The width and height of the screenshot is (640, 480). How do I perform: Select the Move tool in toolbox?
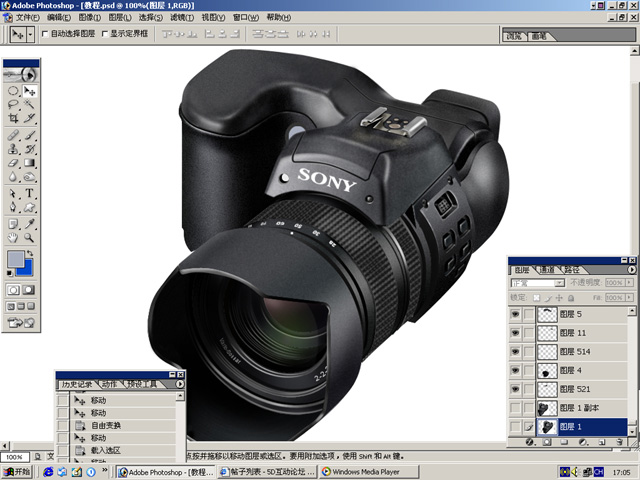pos(29,91)
